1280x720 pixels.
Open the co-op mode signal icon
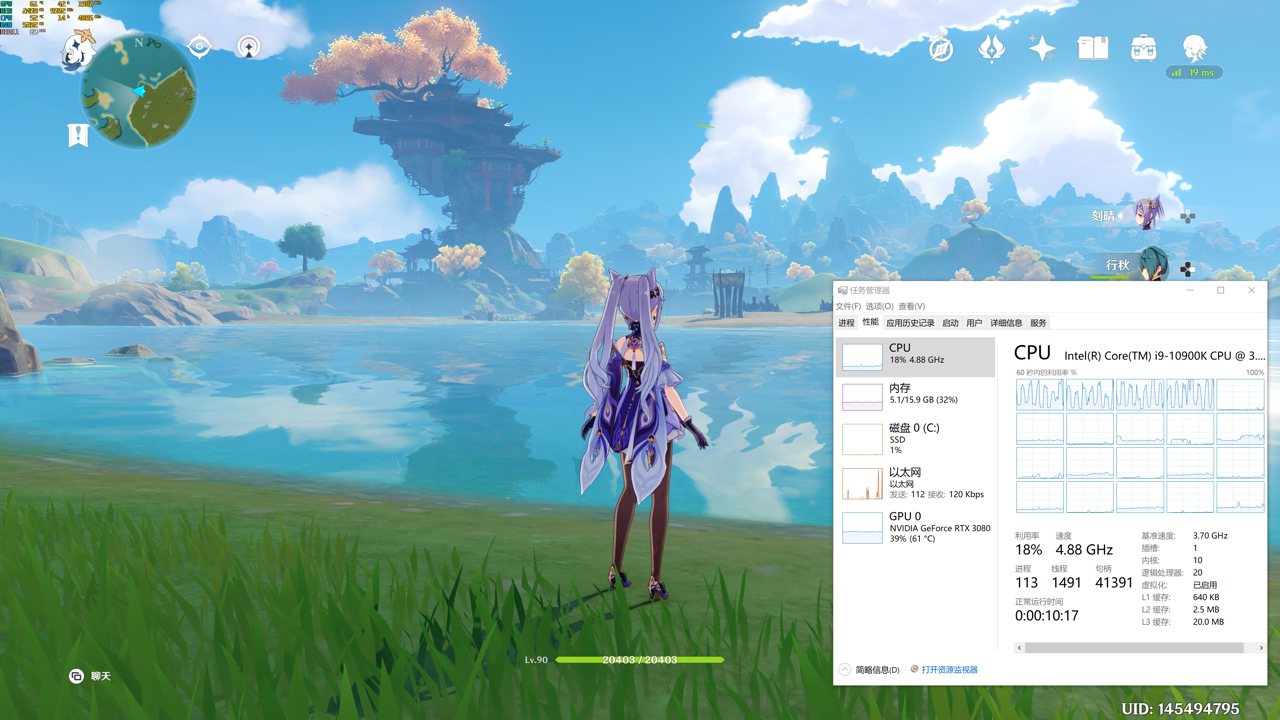(x=249, y=47)
